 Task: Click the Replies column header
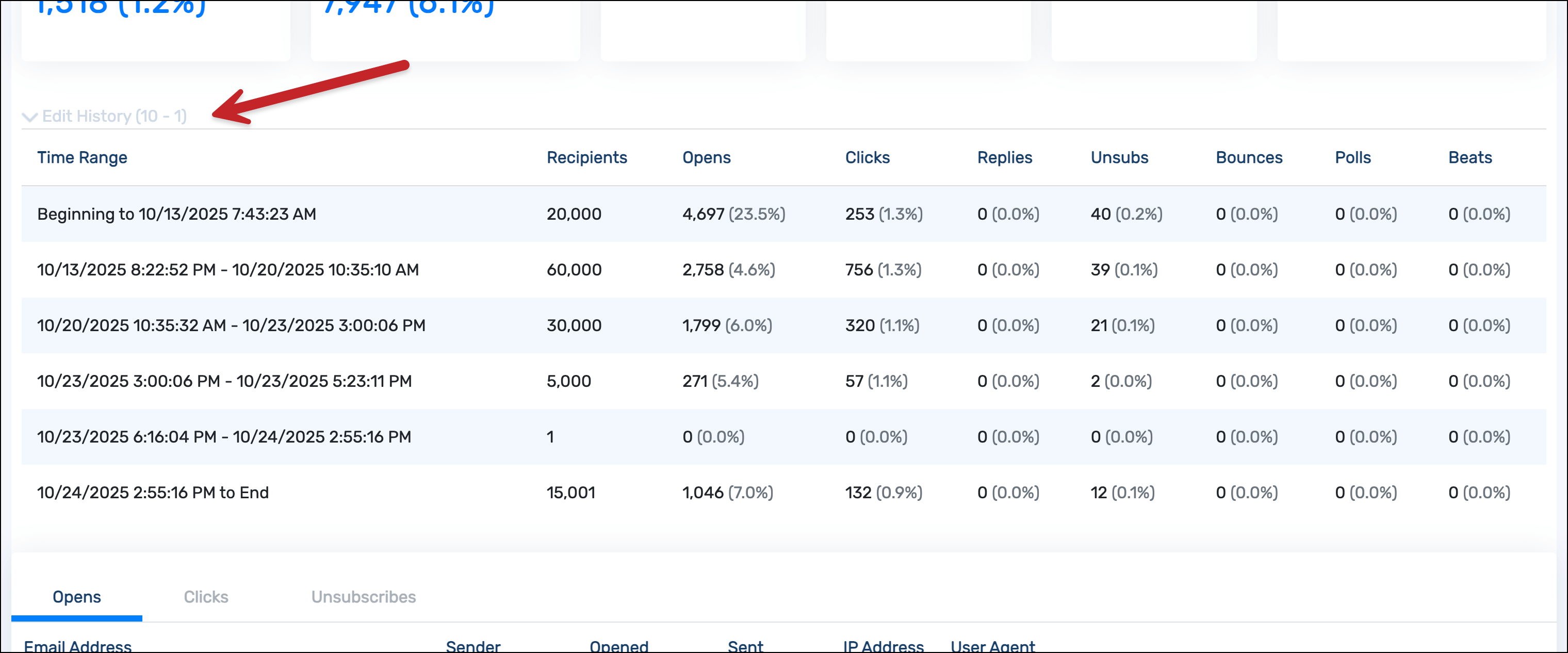[1004, 158]
